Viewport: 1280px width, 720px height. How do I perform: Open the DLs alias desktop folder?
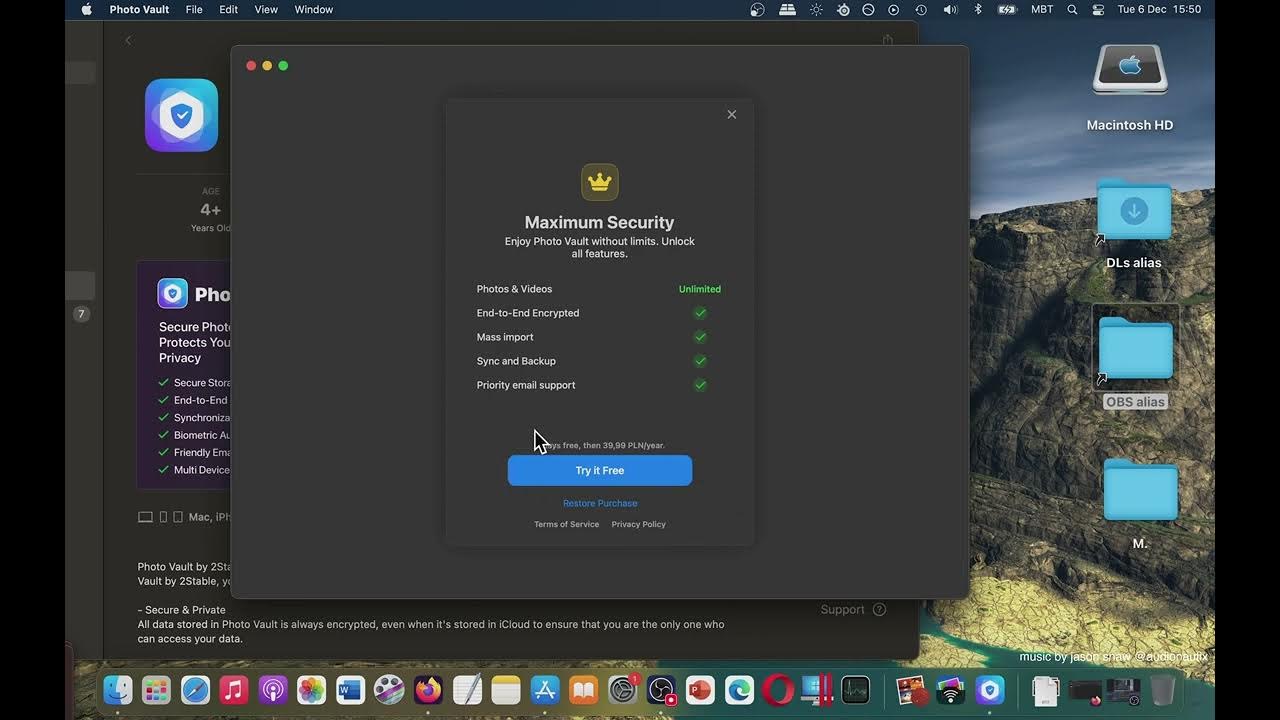pyautogui.click(x=1134, y=210)
